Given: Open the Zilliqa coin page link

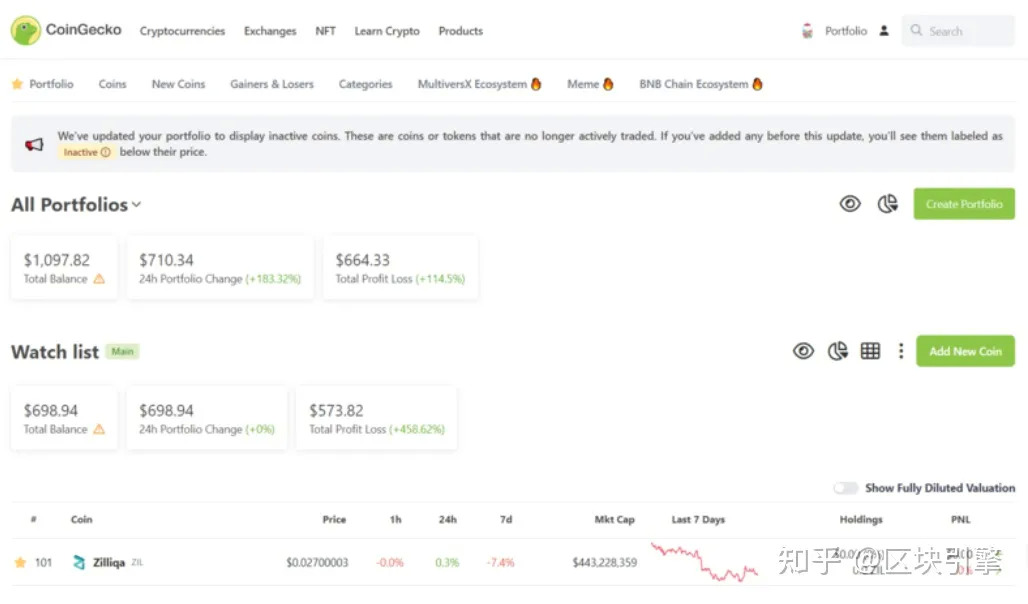Looking at the screenshot, I should pyautogui.click(x=109, y=563).
